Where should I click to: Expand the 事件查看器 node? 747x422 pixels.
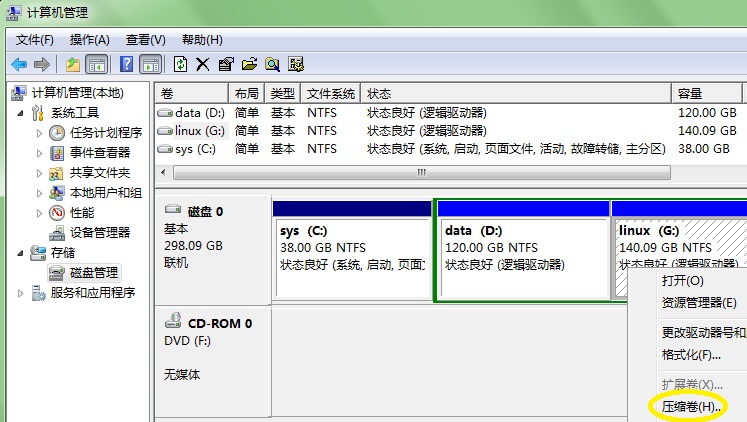tap(40, 153)
